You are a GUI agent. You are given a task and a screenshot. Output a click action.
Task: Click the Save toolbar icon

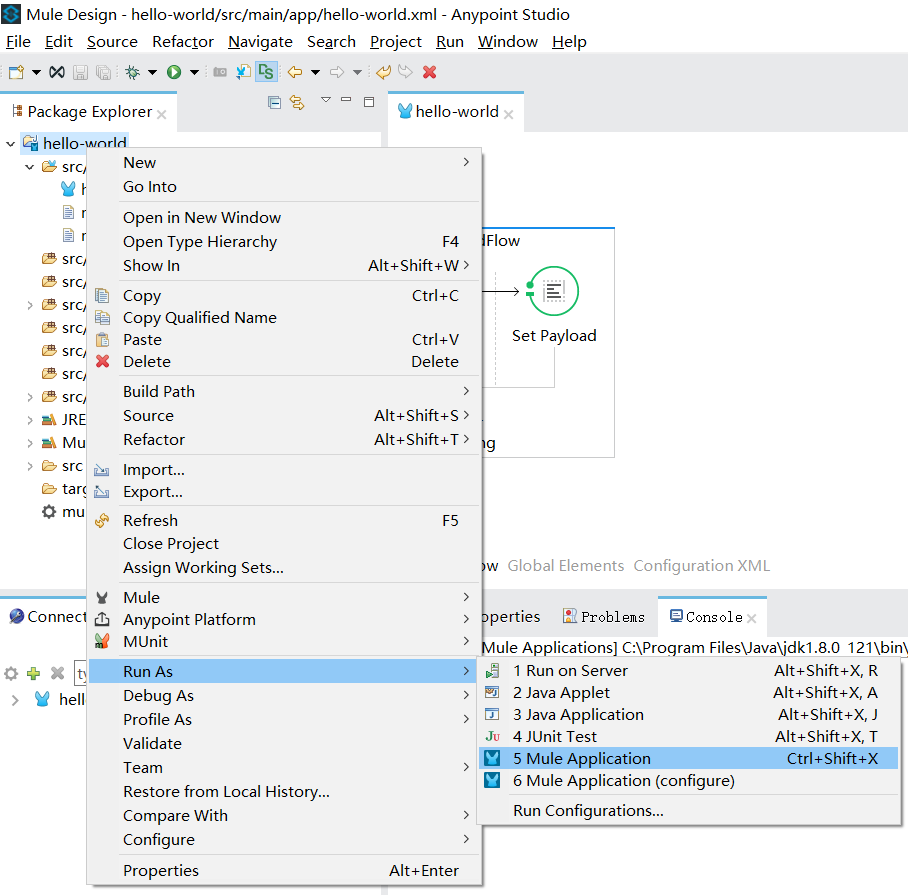tap(80, 72)
